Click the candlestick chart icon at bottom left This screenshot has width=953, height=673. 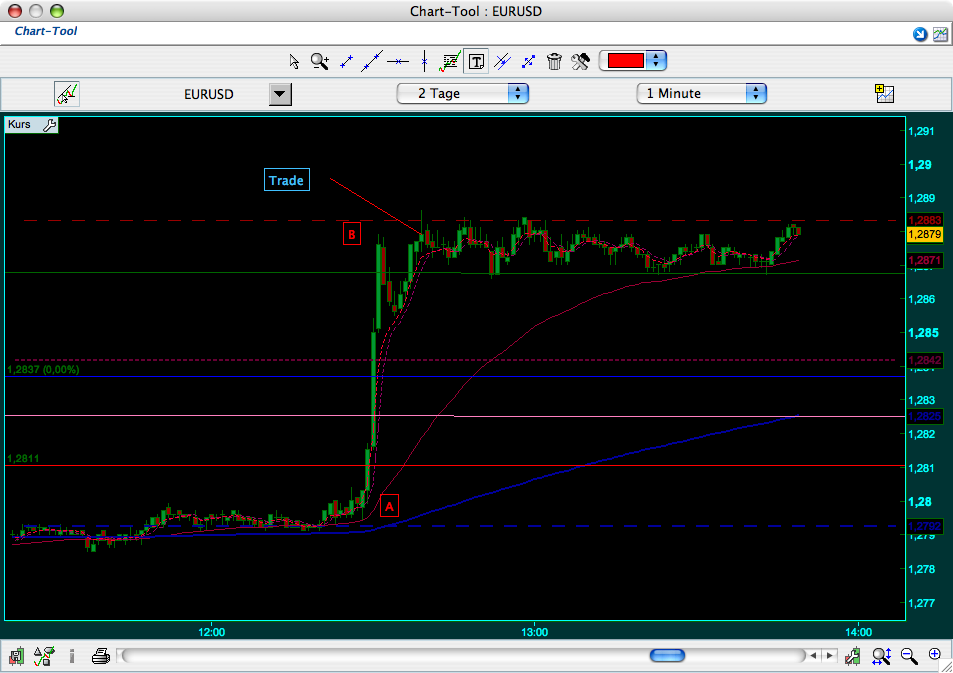(x=16, y=656)
